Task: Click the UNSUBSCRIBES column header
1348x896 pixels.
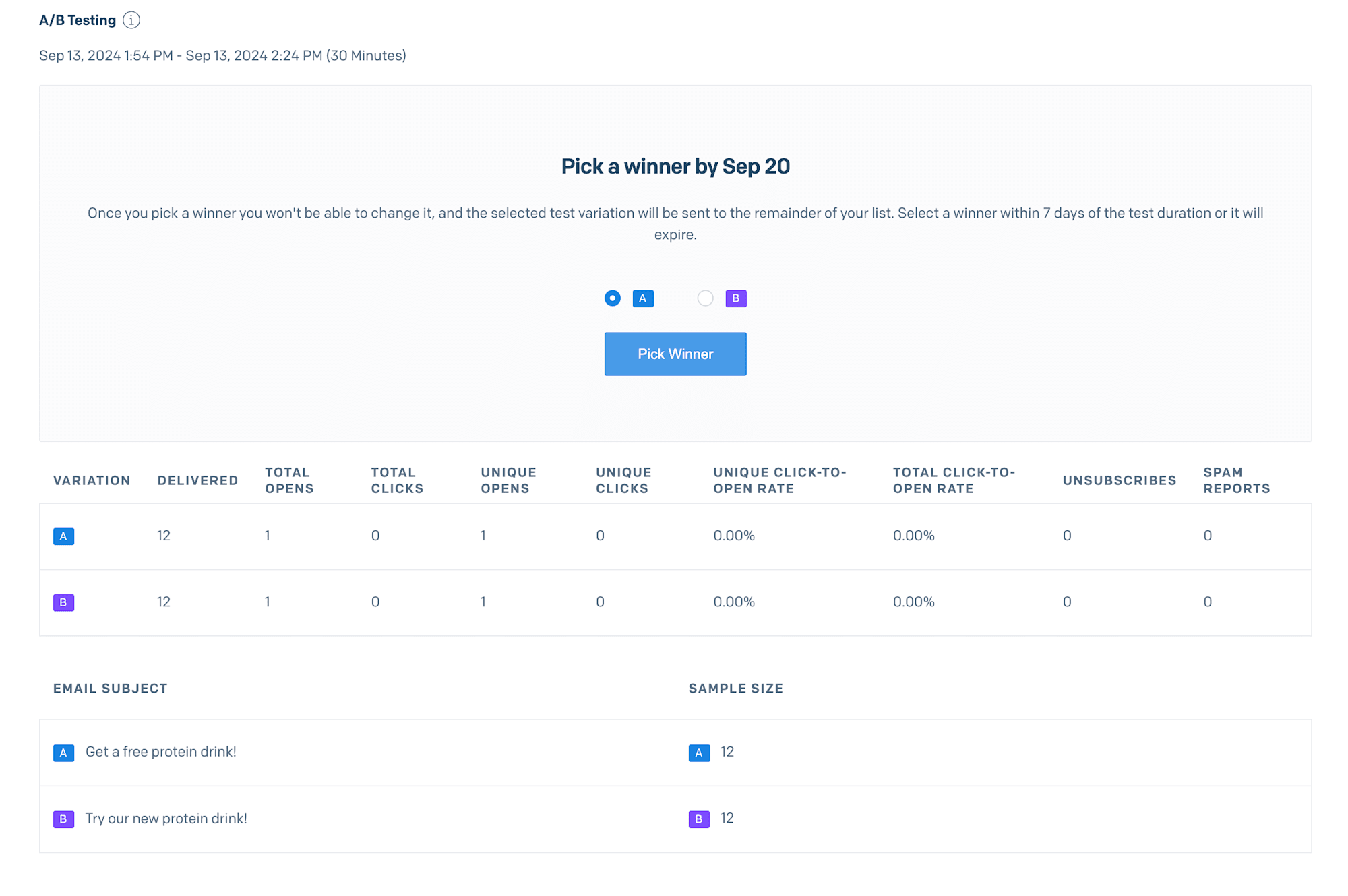Action: tap(1120, 480)
